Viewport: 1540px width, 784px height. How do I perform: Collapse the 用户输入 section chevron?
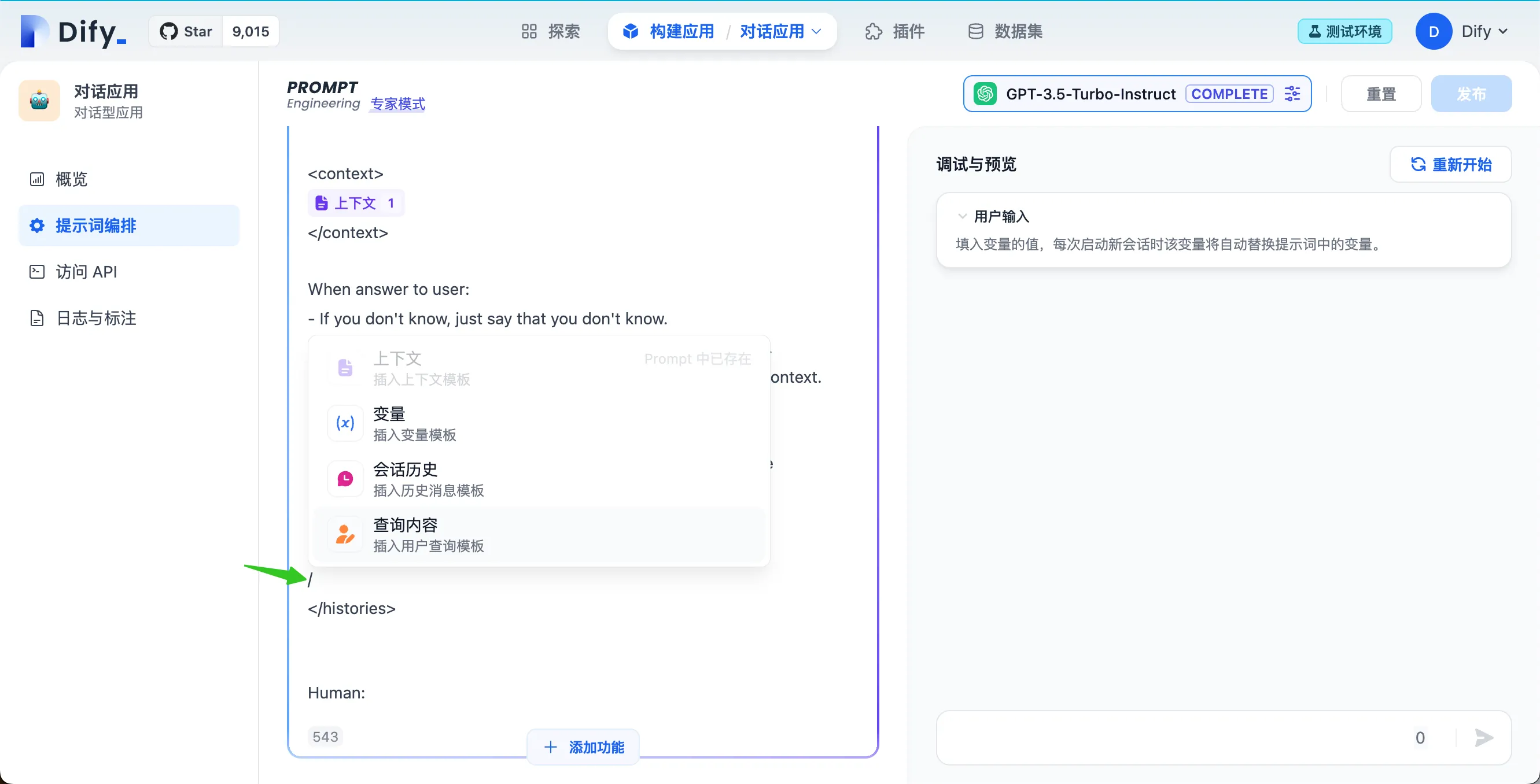point(962,216)
